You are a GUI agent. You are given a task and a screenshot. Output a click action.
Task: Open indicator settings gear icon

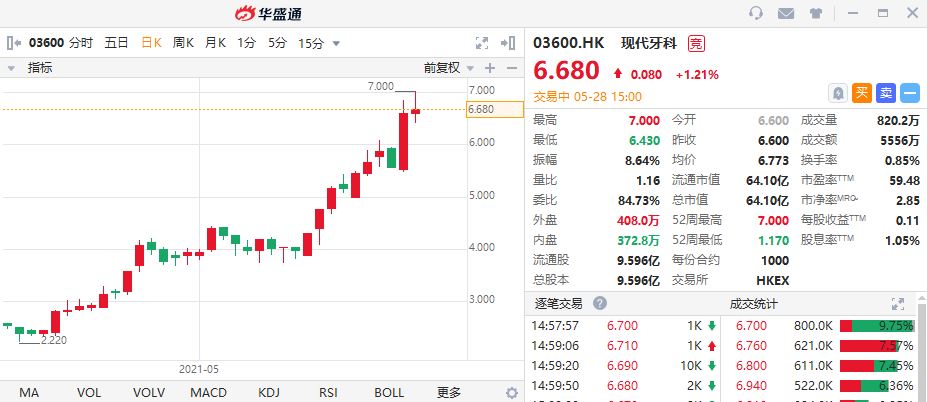pos(512,393)
